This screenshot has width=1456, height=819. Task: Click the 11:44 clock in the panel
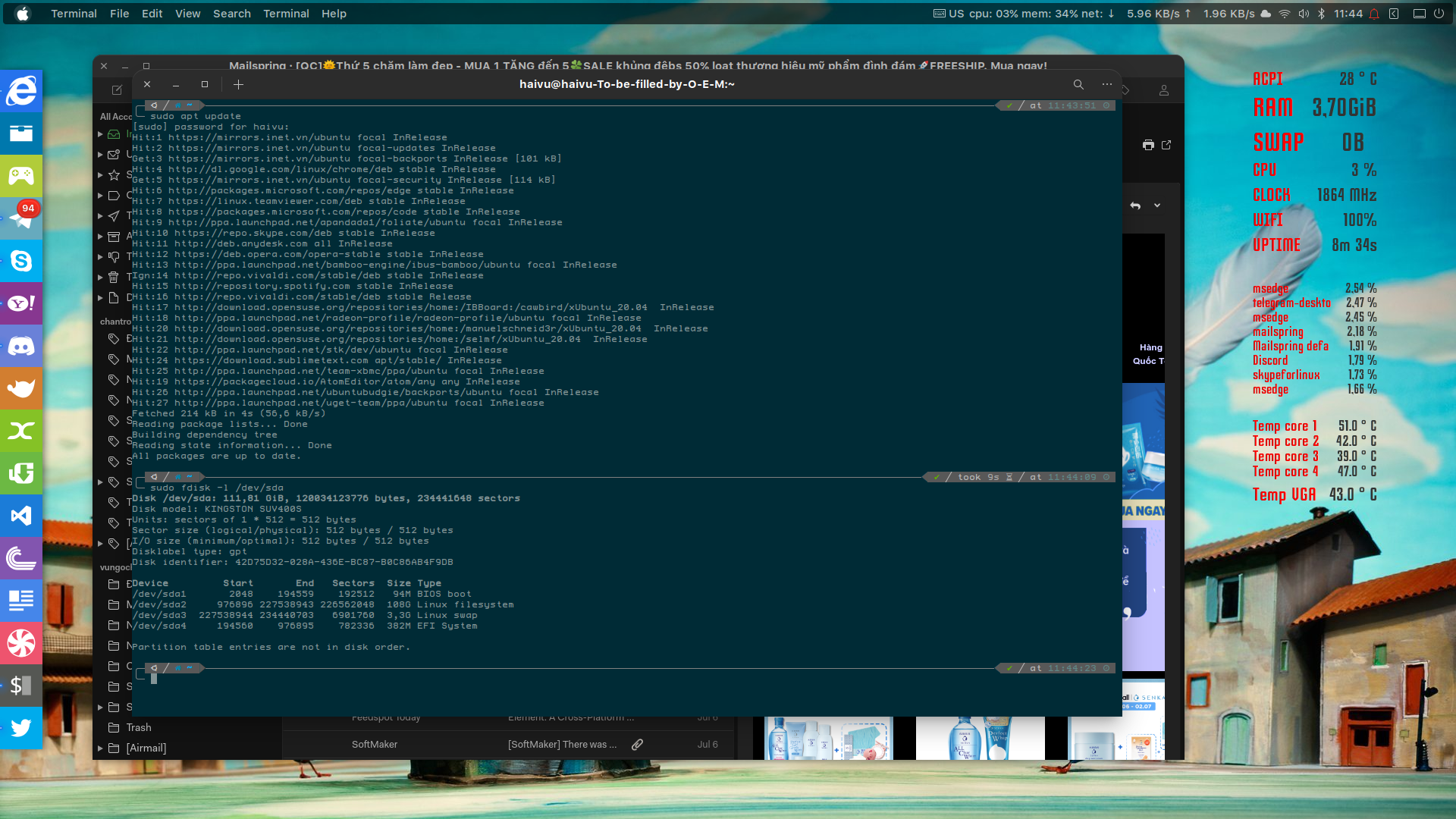pyautogui.click(x=1348, y=14)
